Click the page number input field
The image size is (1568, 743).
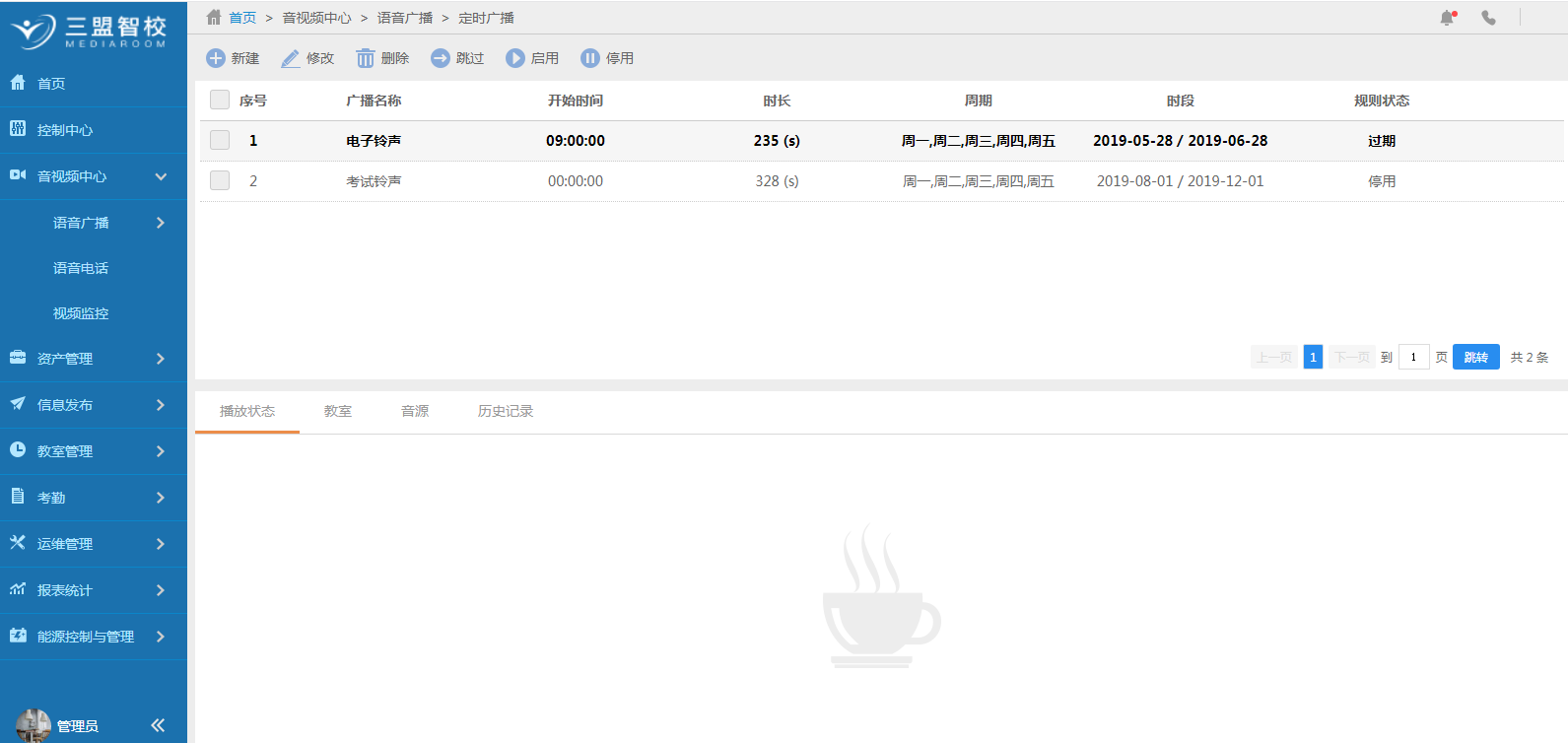tap(1413, 357)
